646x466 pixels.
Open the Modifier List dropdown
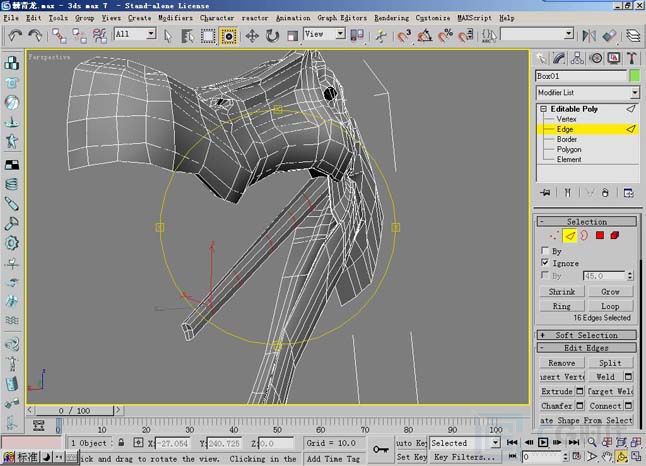coord(587,91)
